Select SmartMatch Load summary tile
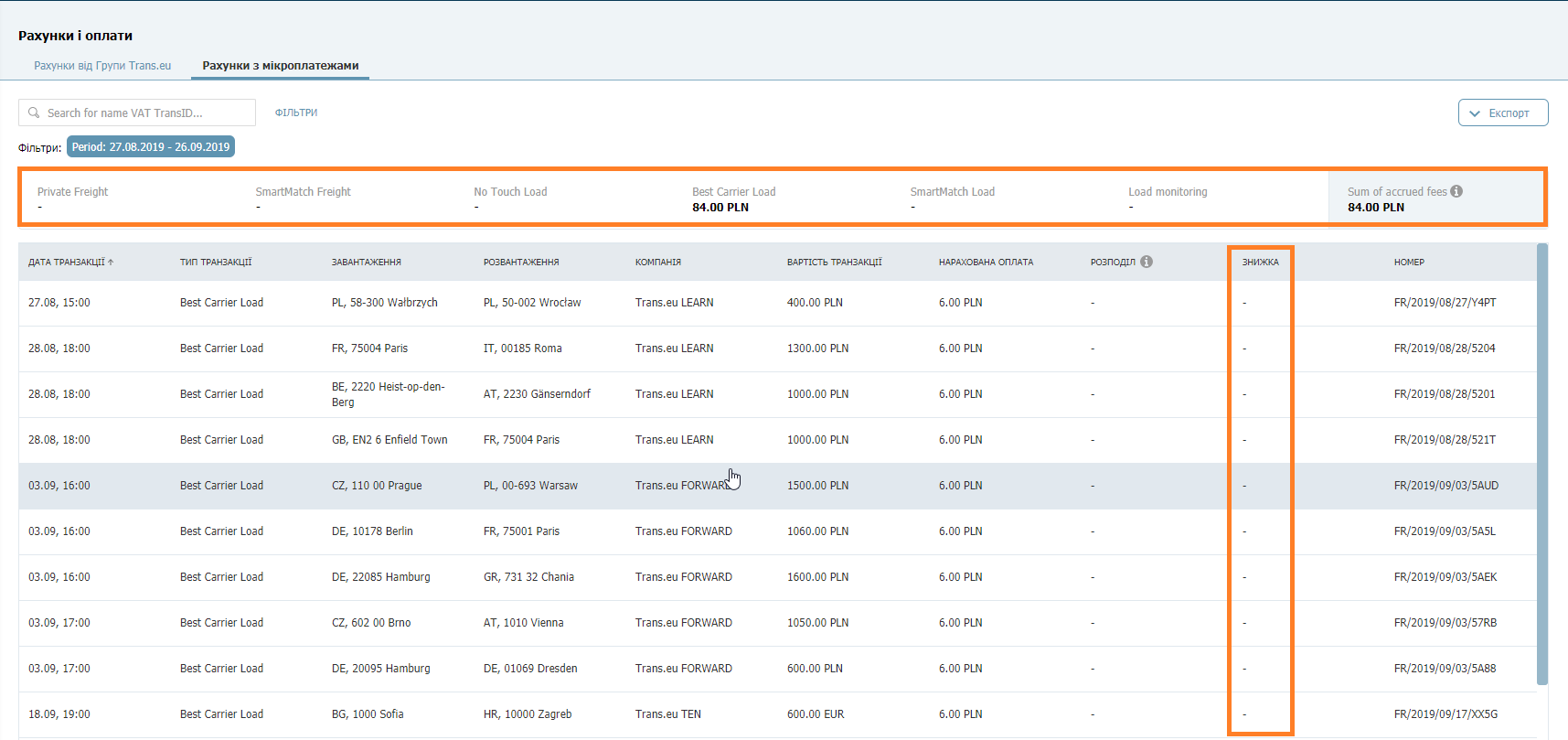Viewport: 1568px width, 740px height. tap(952, 198)
